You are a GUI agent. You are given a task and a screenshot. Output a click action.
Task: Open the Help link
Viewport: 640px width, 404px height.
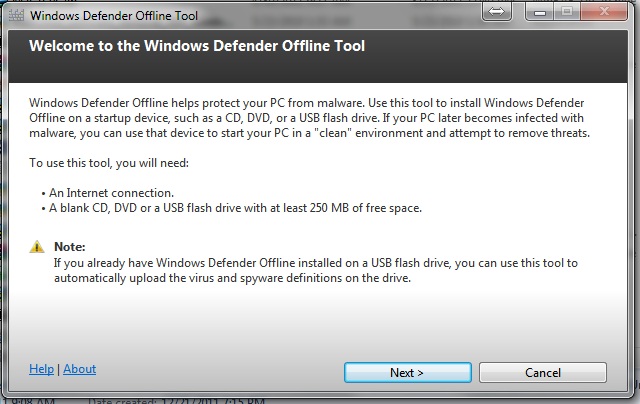coord(41,369)
